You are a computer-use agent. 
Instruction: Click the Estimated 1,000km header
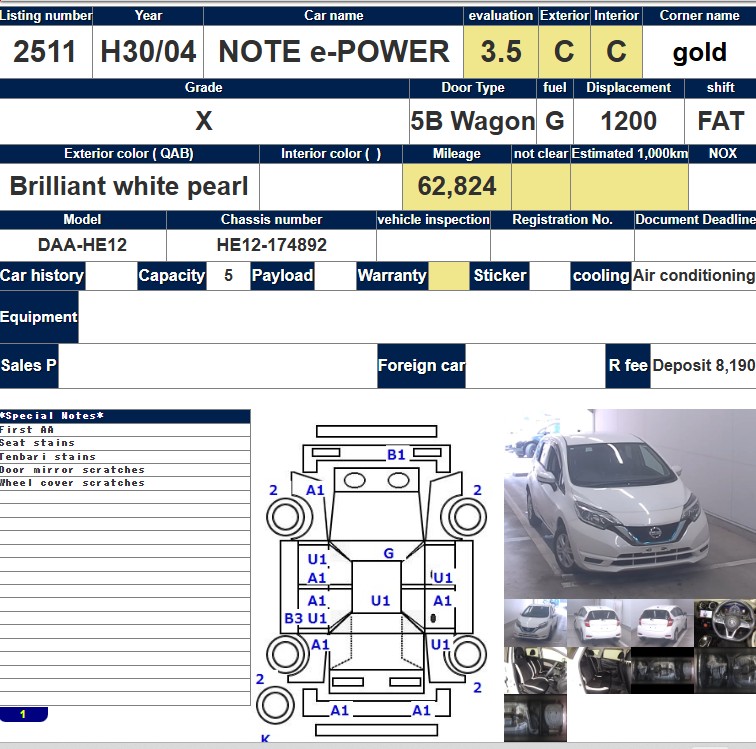click(x=630, y=154)
